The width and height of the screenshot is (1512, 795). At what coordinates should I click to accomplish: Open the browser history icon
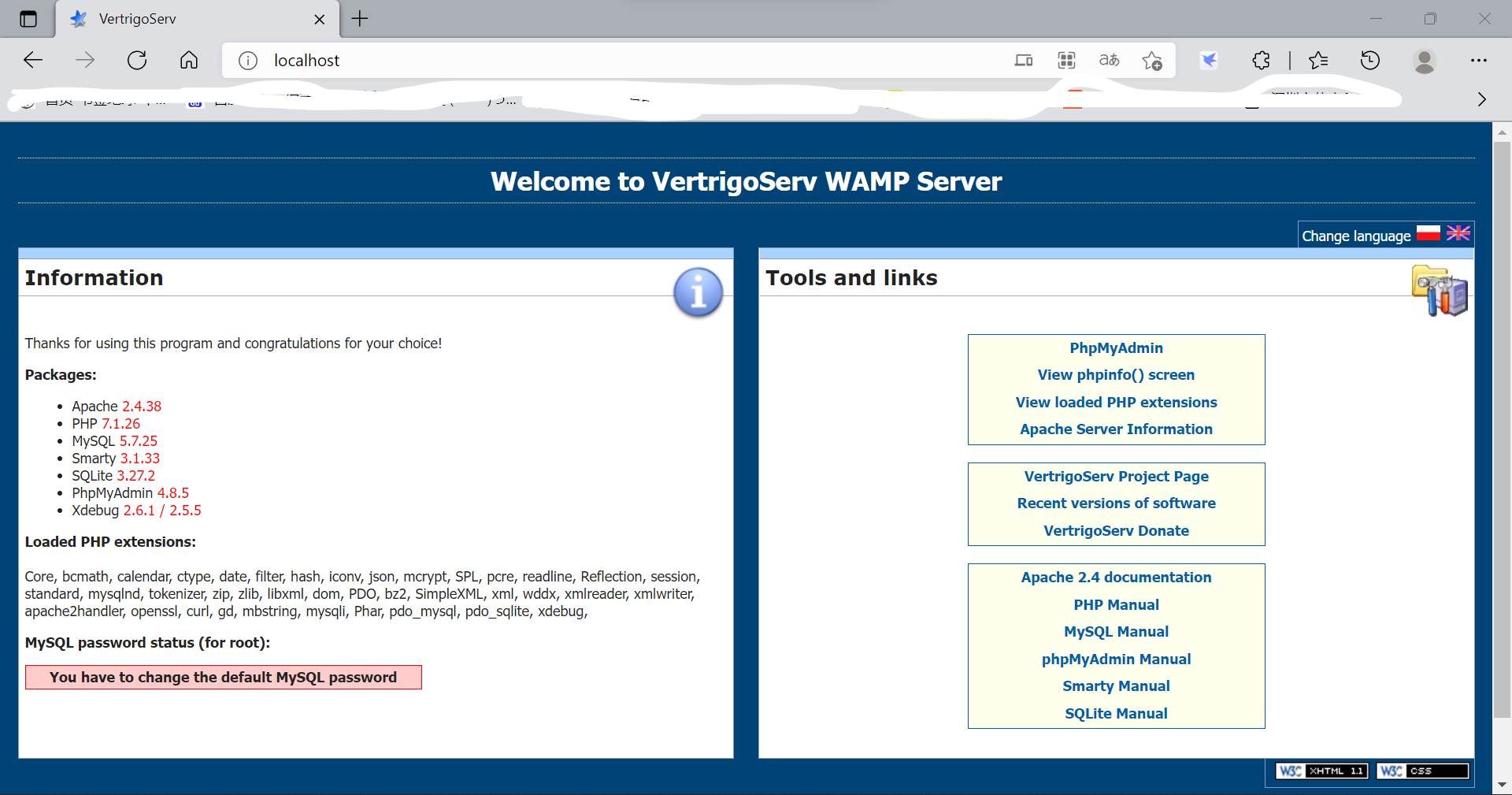[1370, 61]
